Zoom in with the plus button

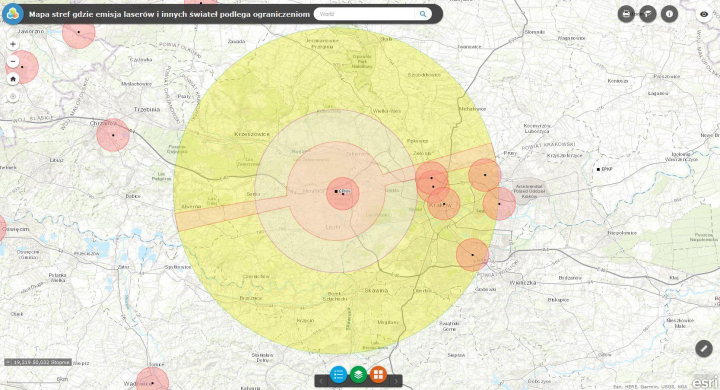13,44
